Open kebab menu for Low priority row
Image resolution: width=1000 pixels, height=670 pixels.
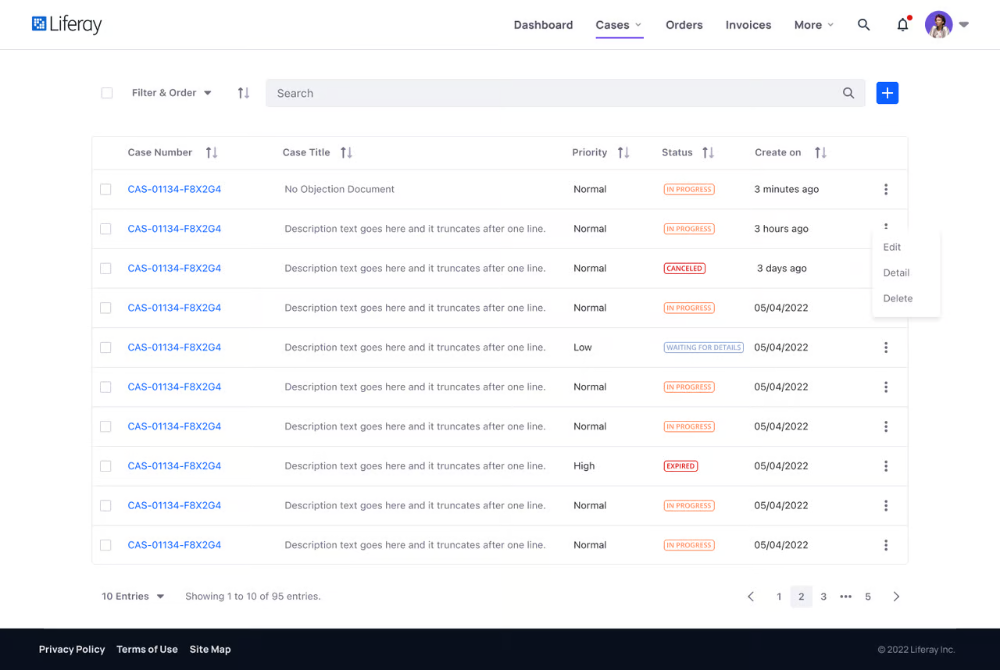pos(886,347)
